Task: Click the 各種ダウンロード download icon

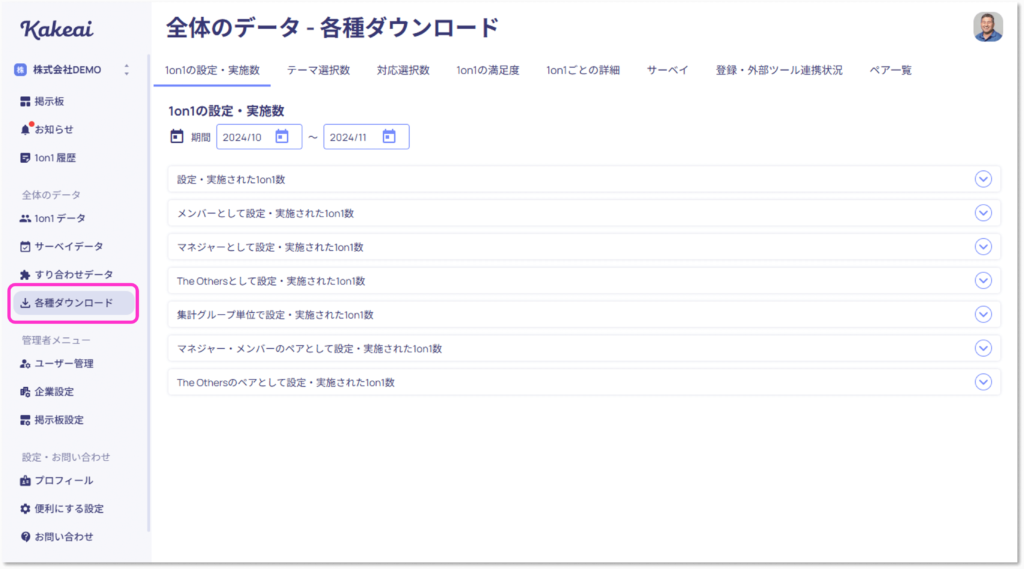Action: click(x=25, y=302)
